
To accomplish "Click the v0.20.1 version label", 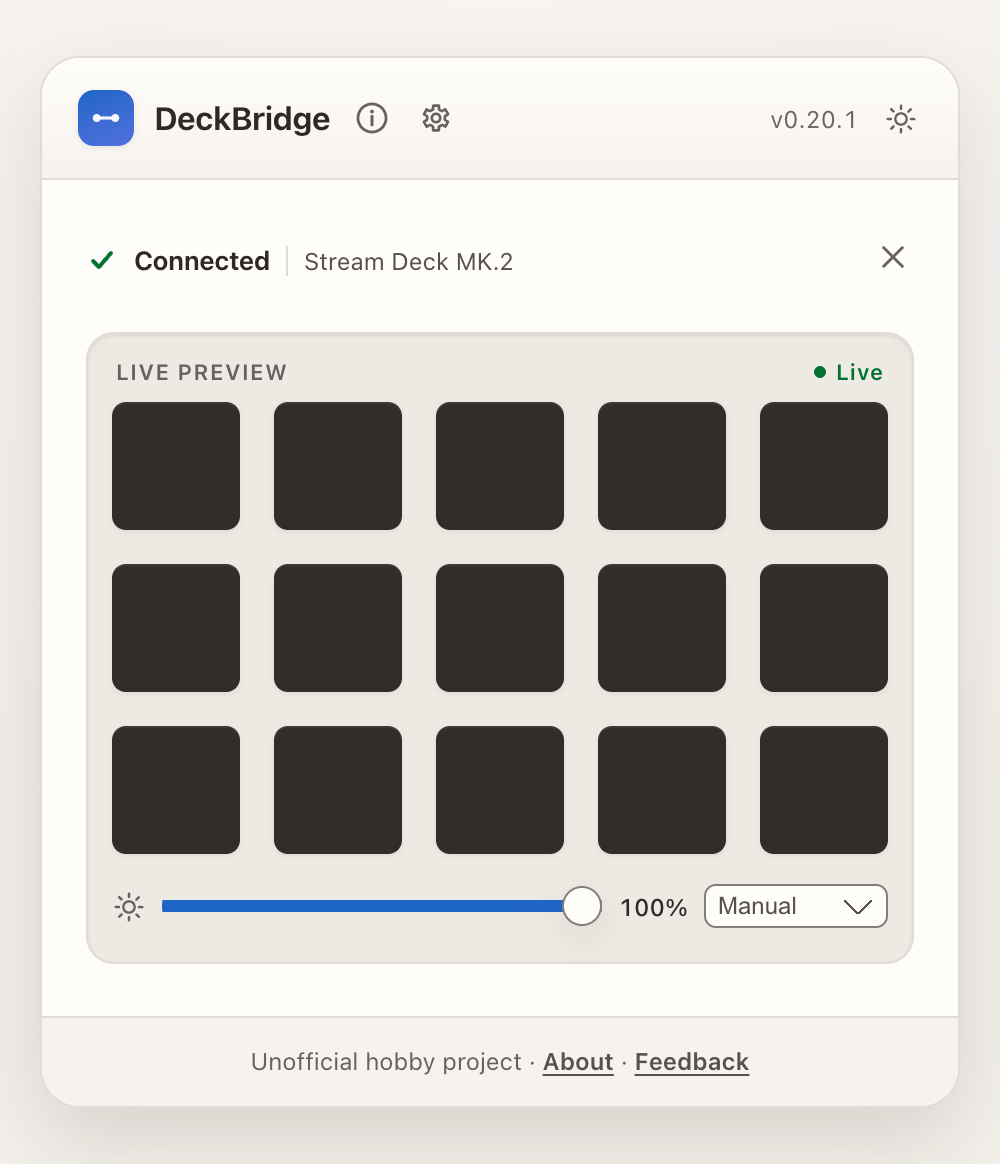I will click(814, 120).
